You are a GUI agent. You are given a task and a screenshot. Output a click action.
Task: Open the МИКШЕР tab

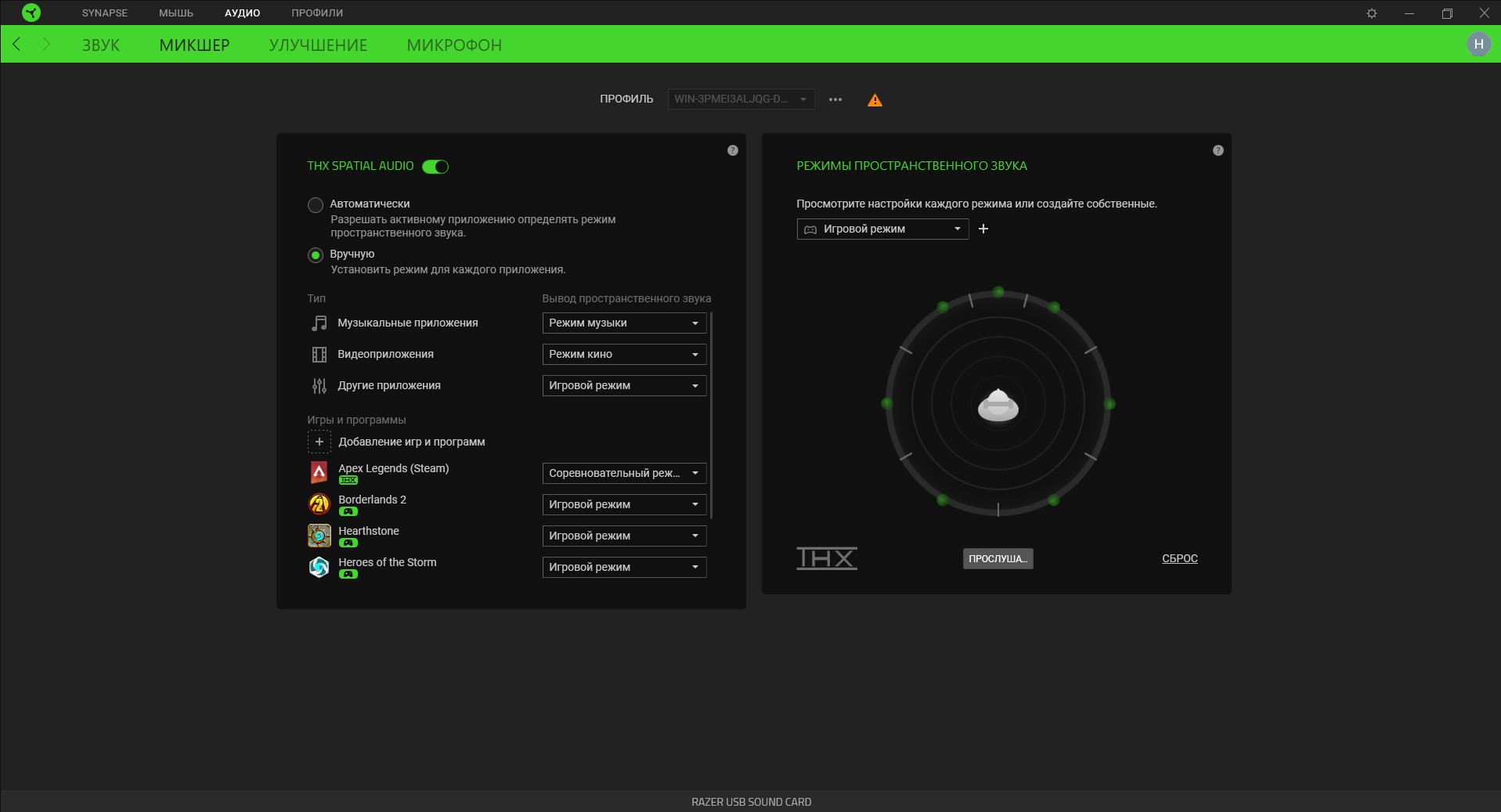(194, 45)
